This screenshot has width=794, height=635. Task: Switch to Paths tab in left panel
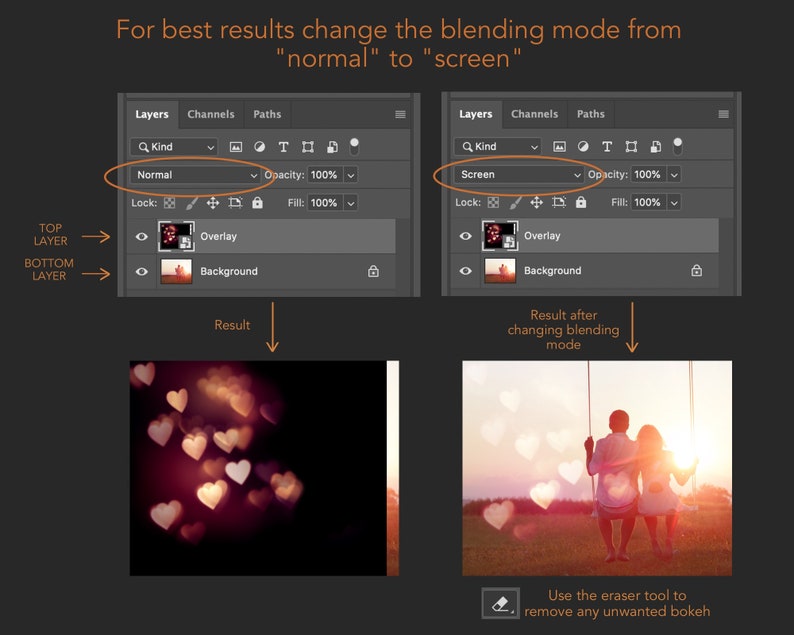point(267,114)
